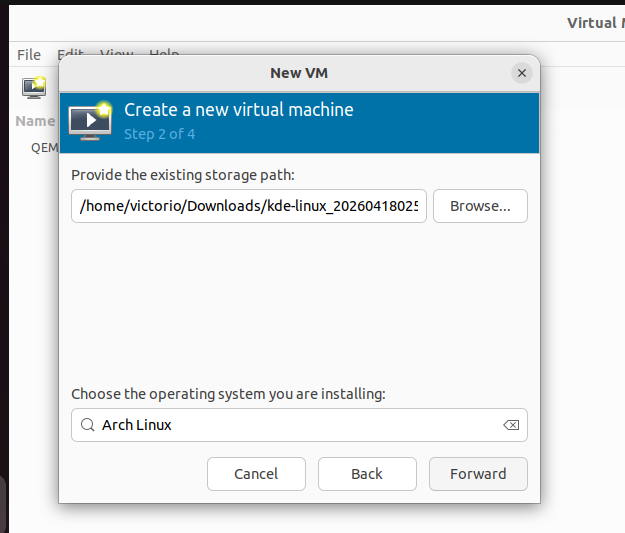Click 'Choose the operating system you are installing:' label

pyautogui.click(x=228, y=394)
